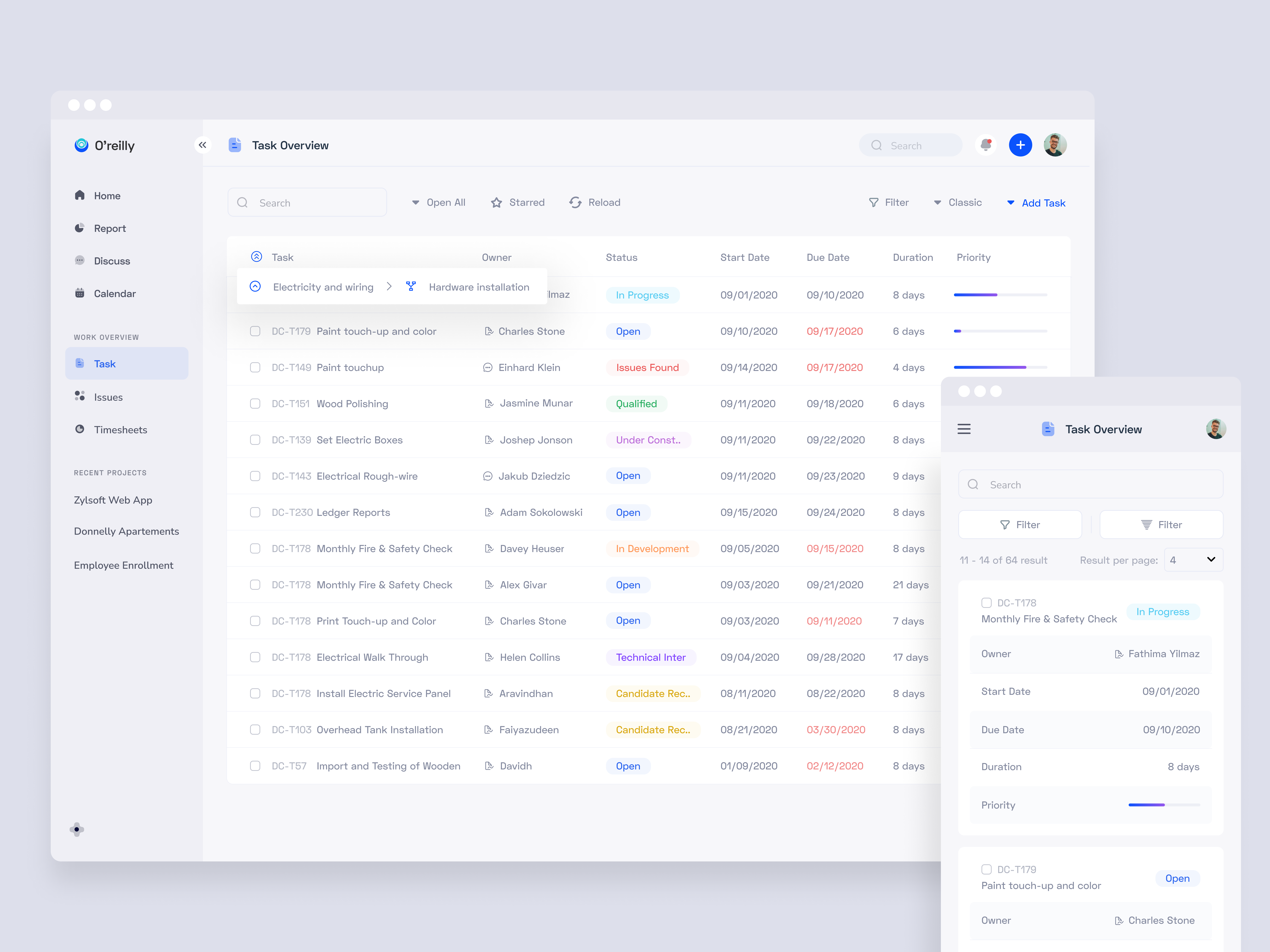Go to Issues in sidebar

point(108,397)
